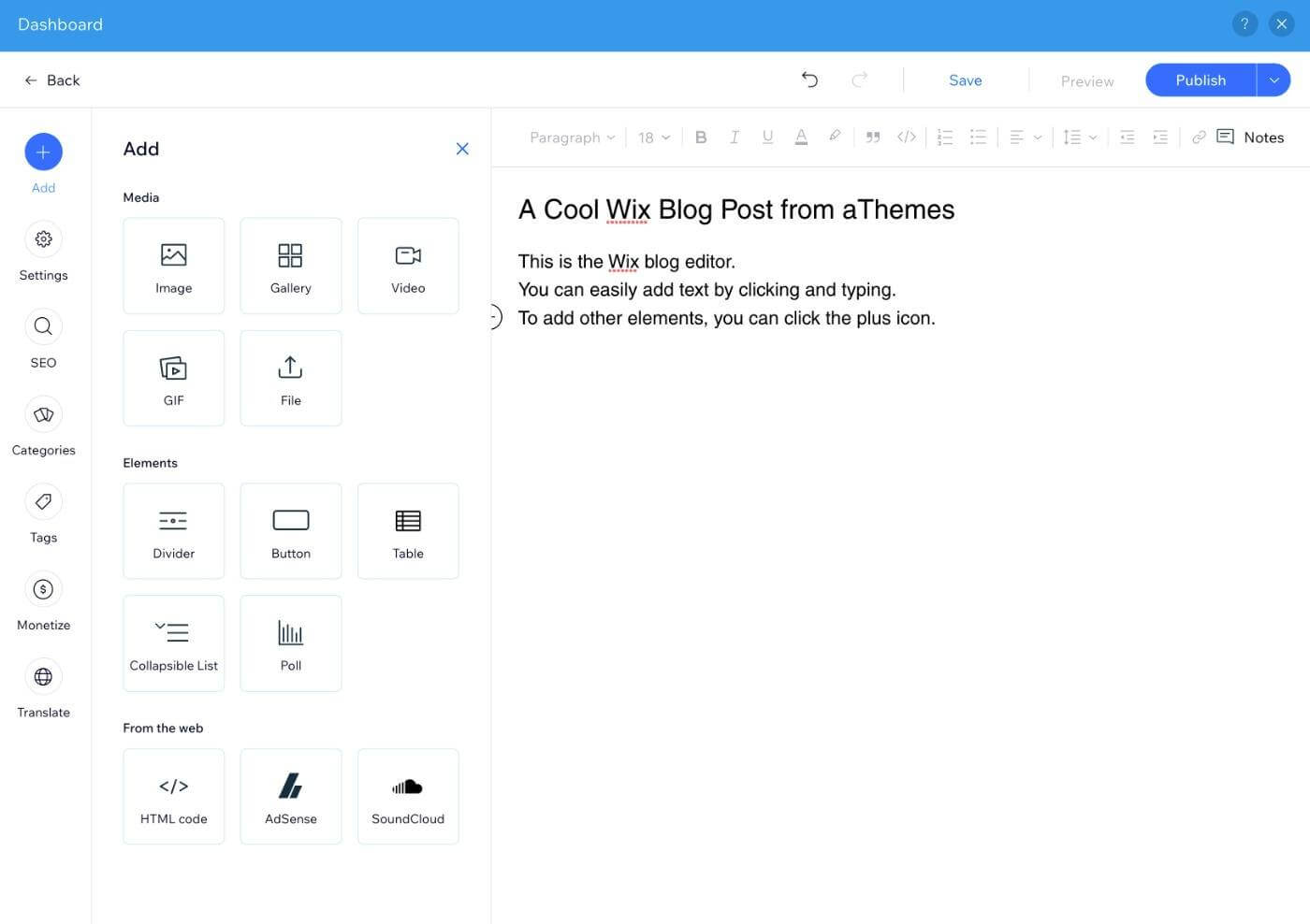Insert an AdSense block
The width and height of the screenshot is (1310, 924).
(291, 797)
